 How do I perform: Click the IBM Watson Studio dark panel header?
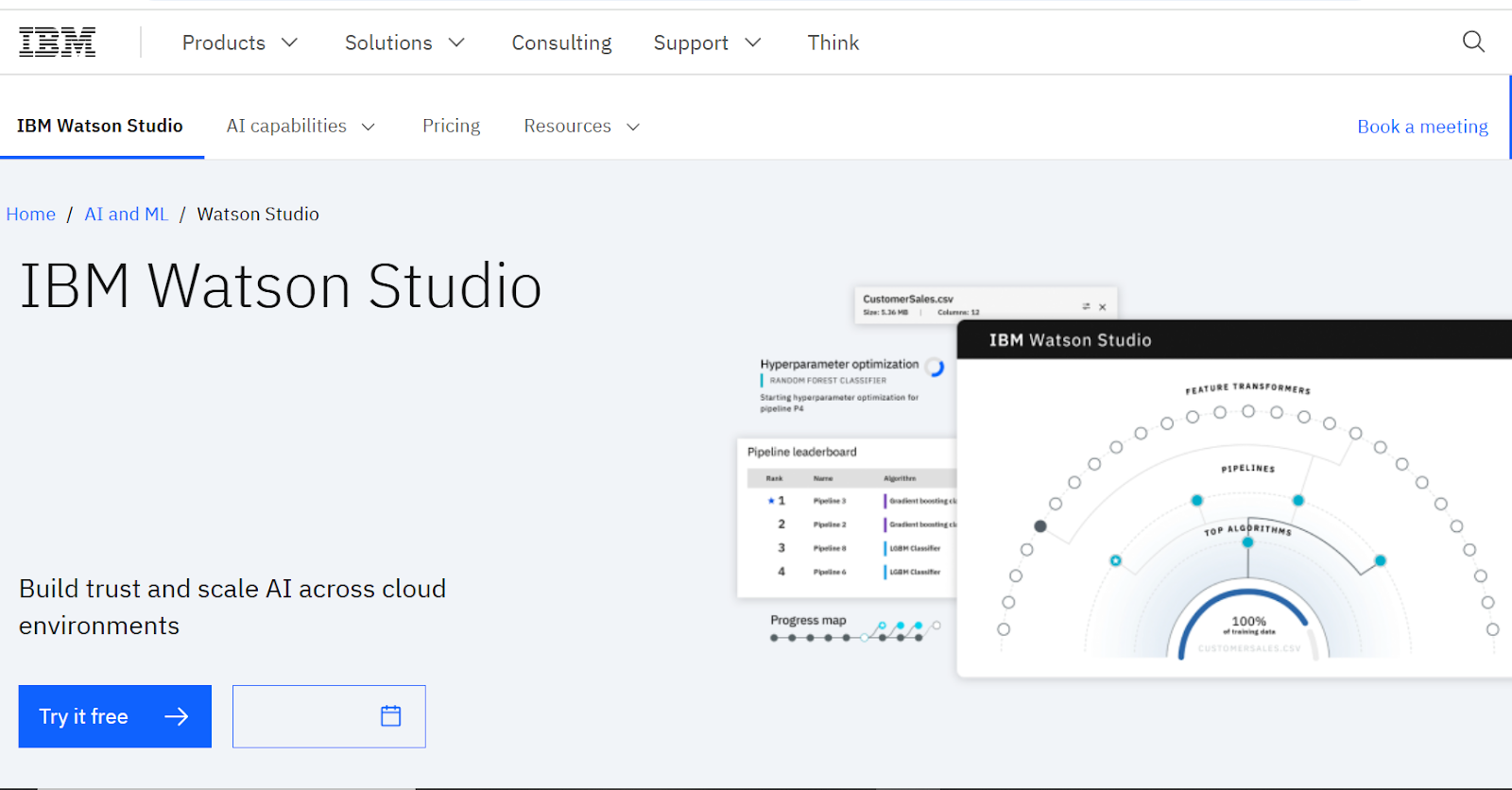[1234, 340]
